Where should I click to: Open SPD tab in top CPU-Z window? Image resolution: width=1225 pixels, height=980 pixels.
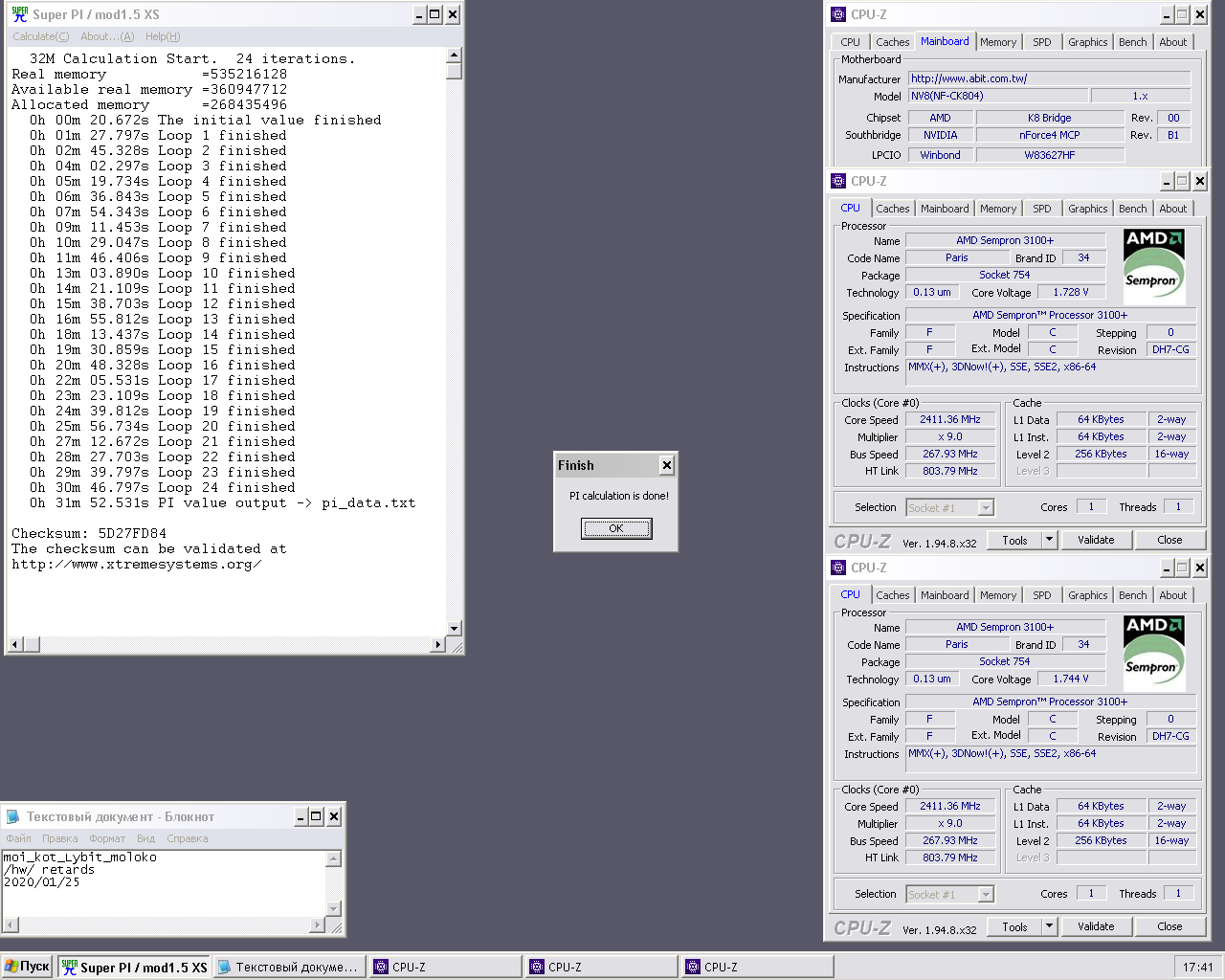(1042, 42)
